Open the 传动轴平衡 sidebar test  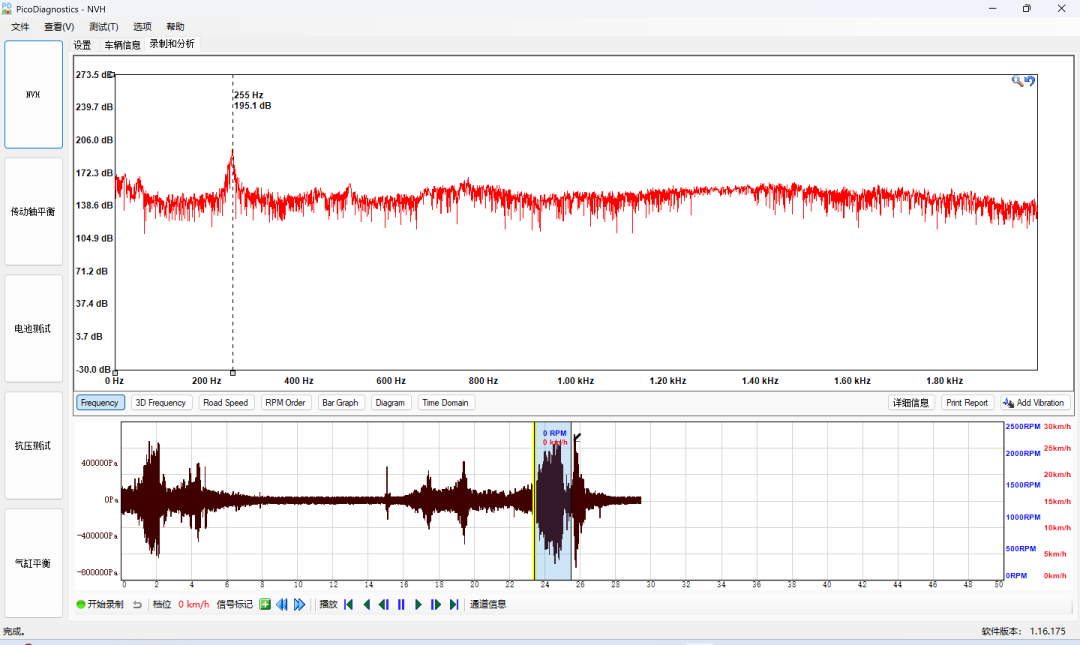click(x=34, y=212)
